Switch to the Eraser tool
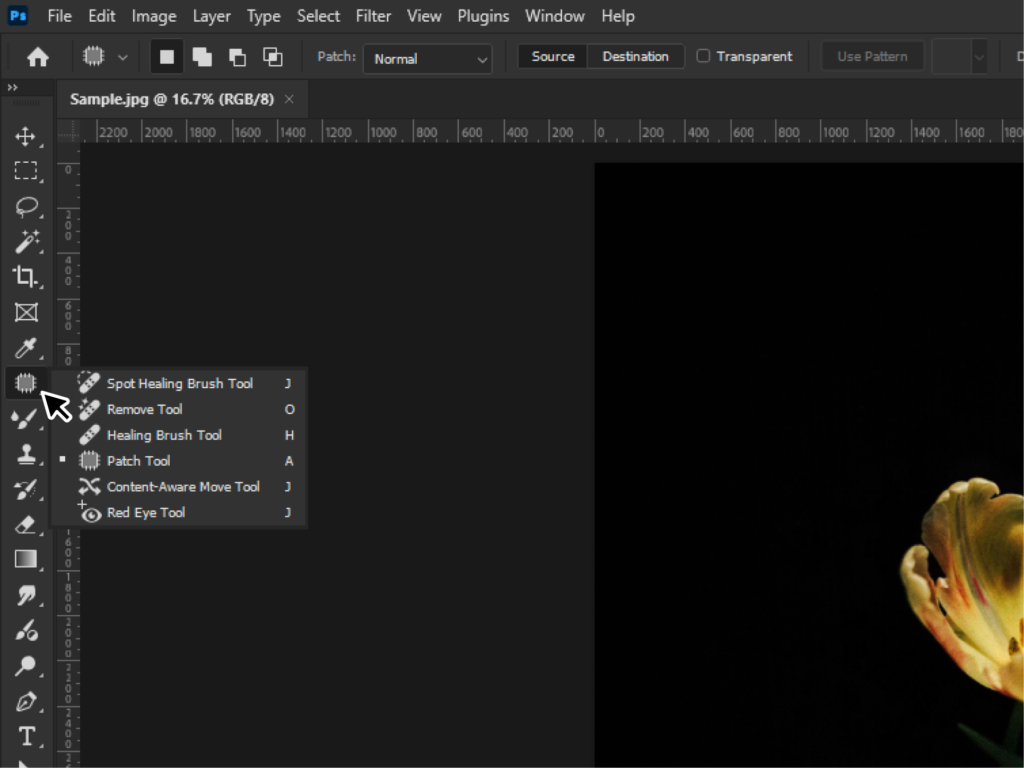Image resolution: width=1024 pixels, height=768 pixels. pos(27,524)
